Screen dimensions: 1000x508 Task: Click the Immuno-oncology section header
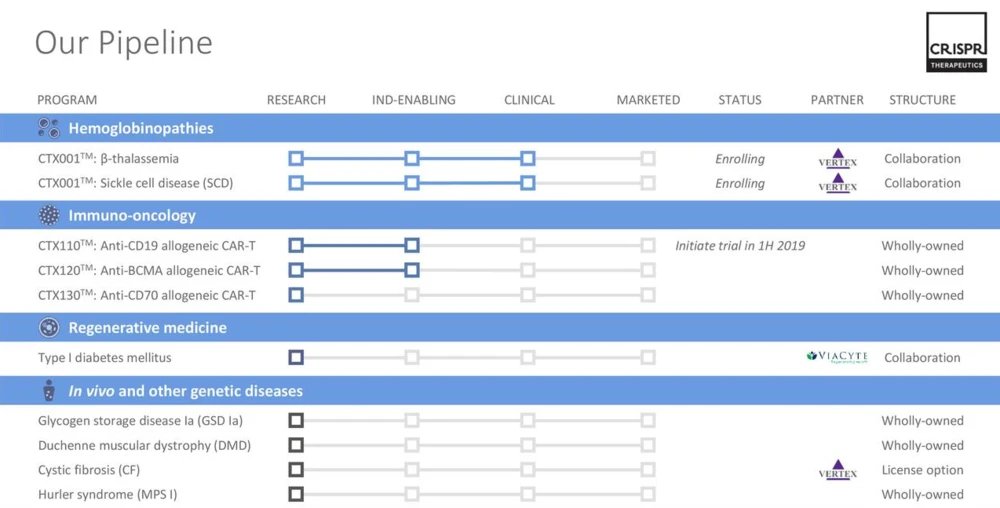(x=132, y=215)
